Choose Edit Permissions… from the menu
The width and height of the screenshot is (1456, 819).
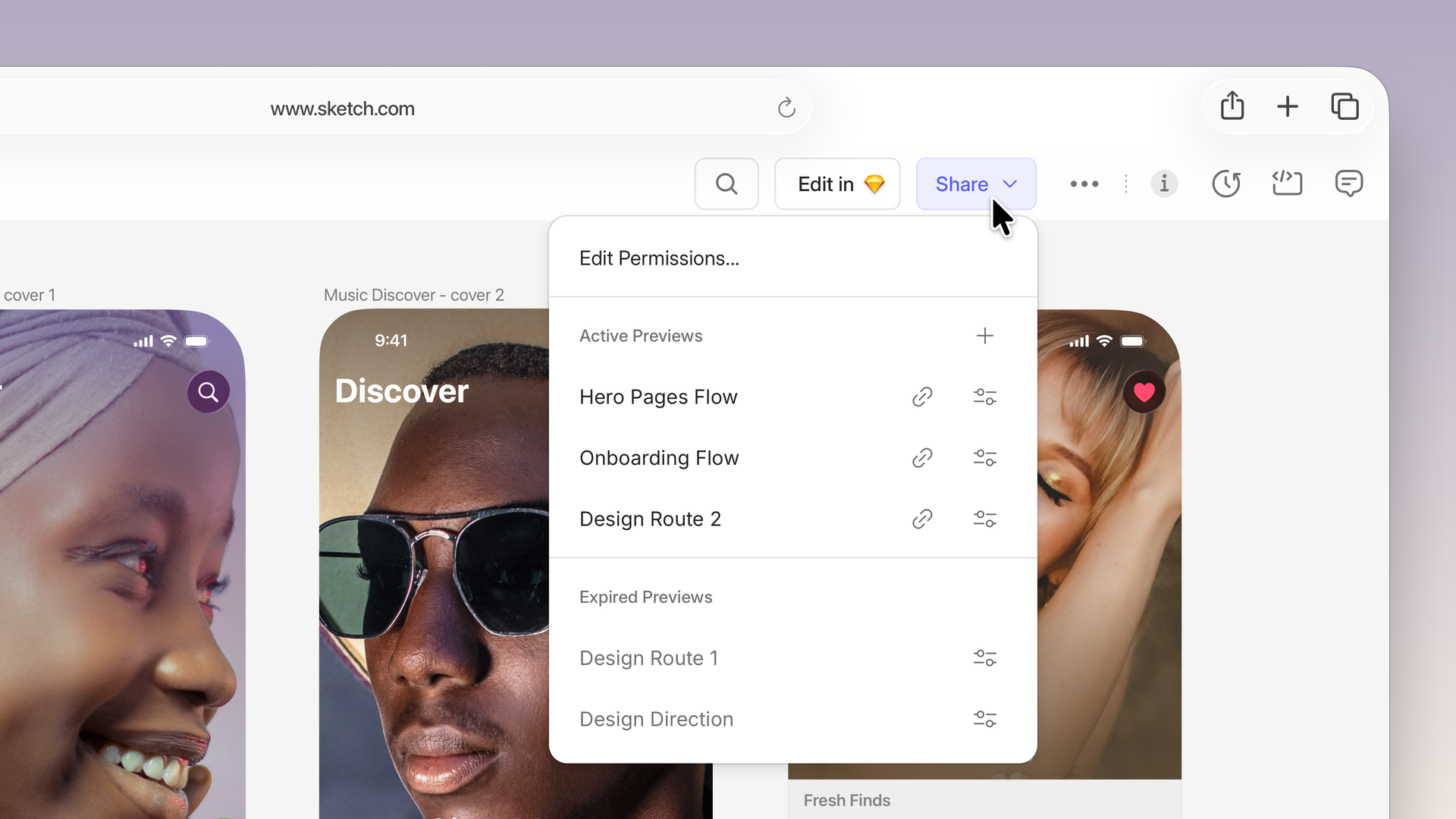click(x=792, y=259)
